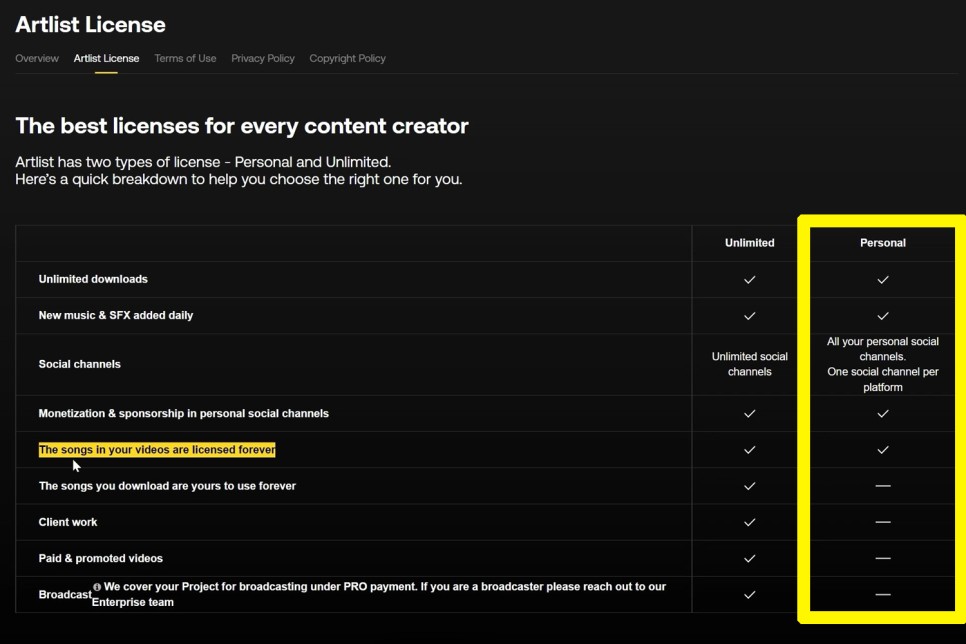966x644 pixels.
Task: Click 'The best licenses for every content creator' heading
Action: [242, 126]
